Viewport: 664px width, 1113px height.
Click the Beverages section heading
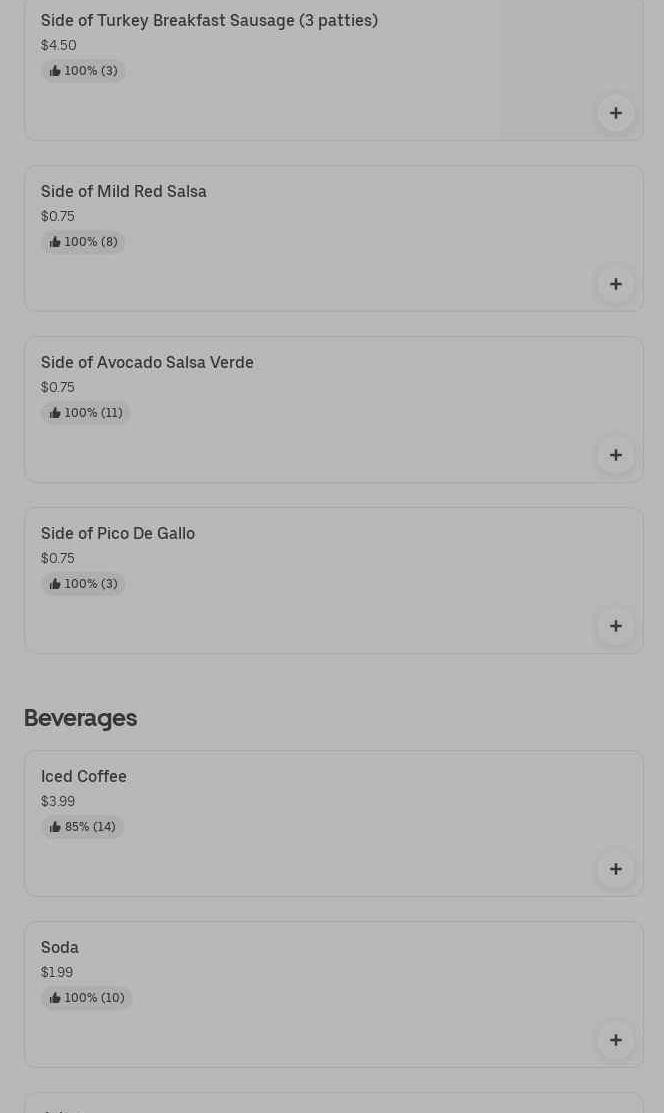[x=80, y=718]
